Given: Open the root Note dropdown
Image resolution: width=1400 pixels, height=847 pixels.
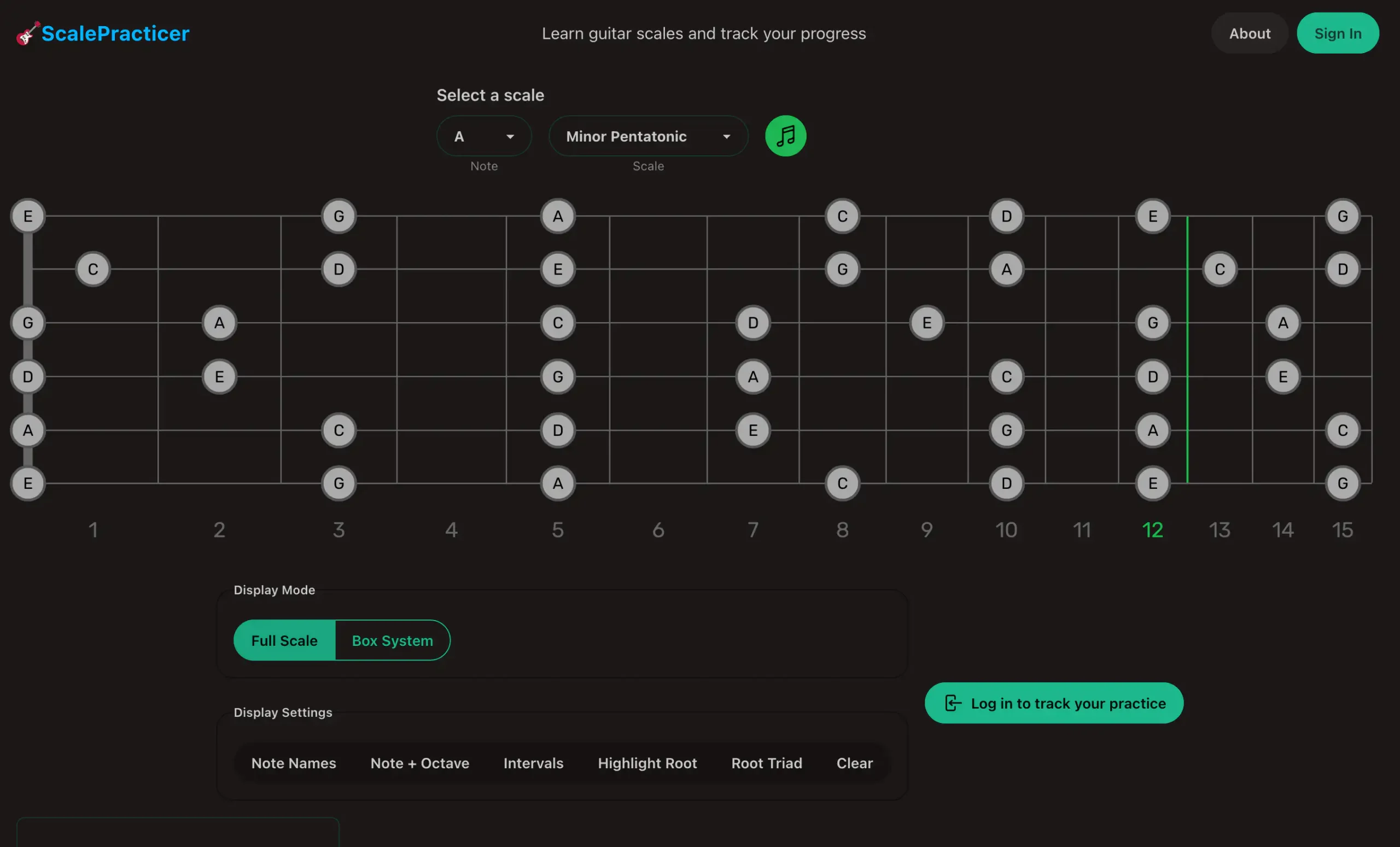Looking at the screenshot, I should 483,136.
